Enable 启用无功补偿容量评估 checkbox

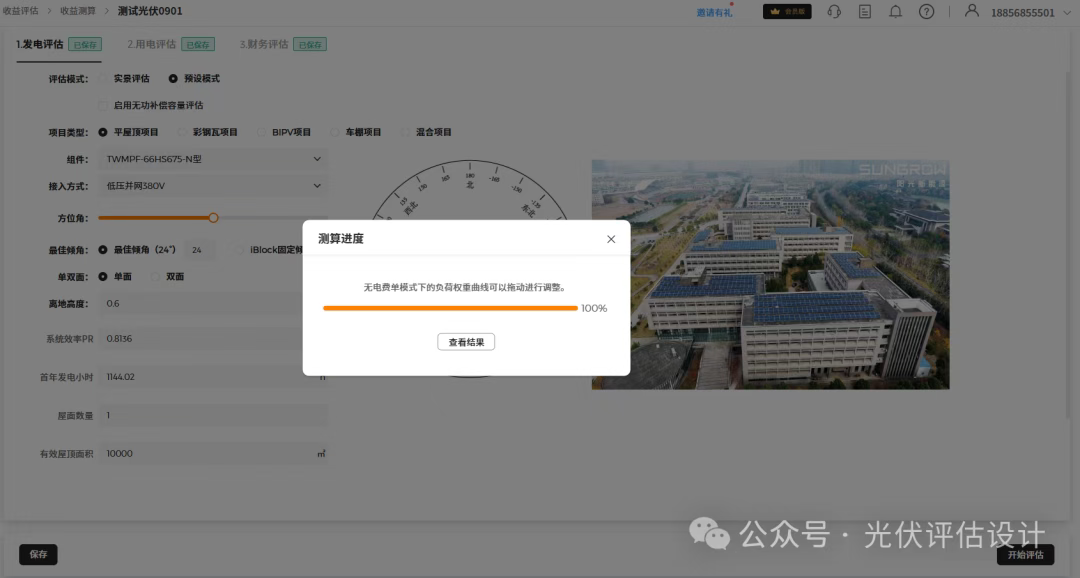pyautogui.click(x=103, y=105)
